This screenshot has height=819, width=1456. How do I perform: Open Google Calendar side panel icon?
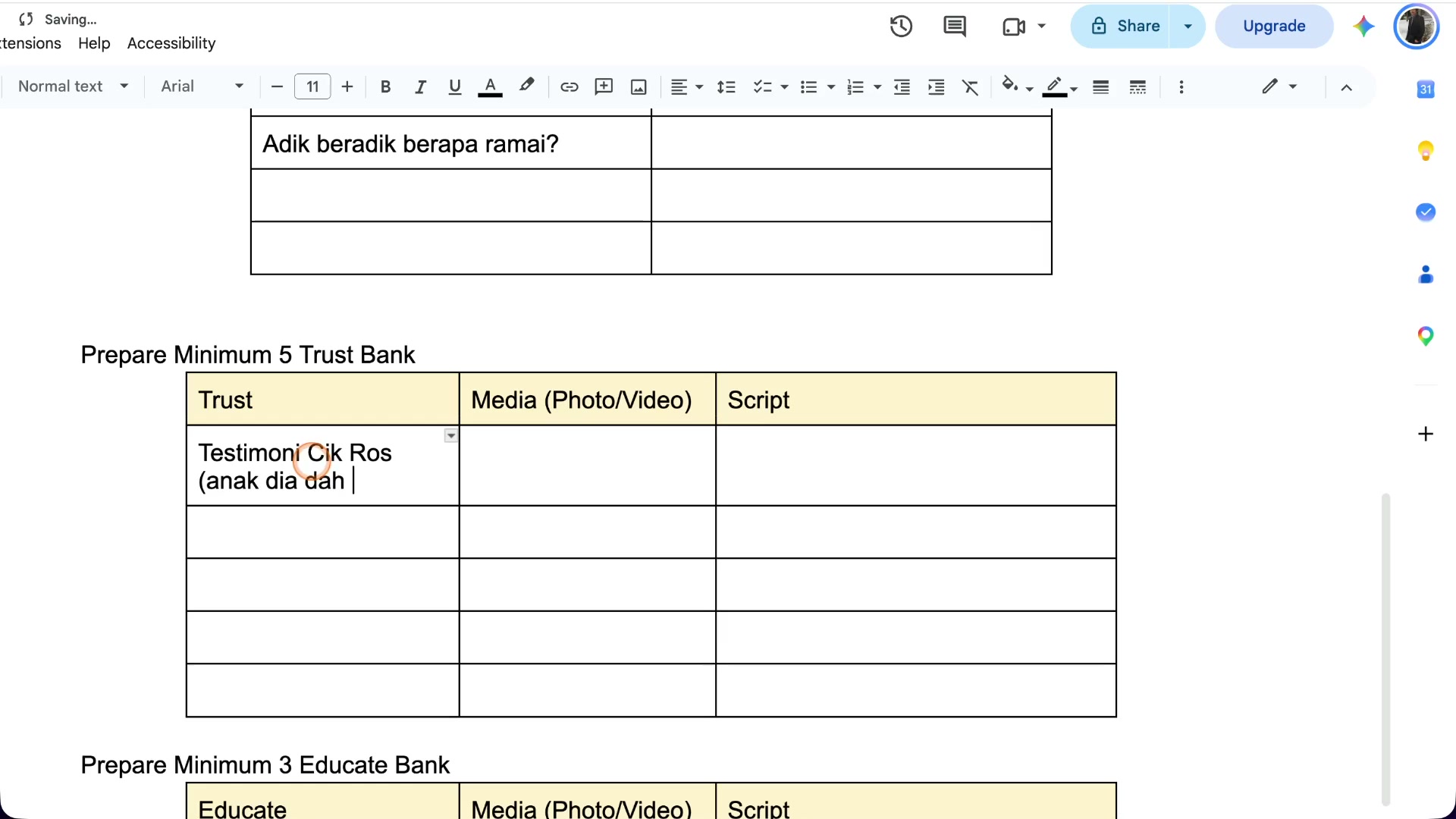pos(1426,89)
